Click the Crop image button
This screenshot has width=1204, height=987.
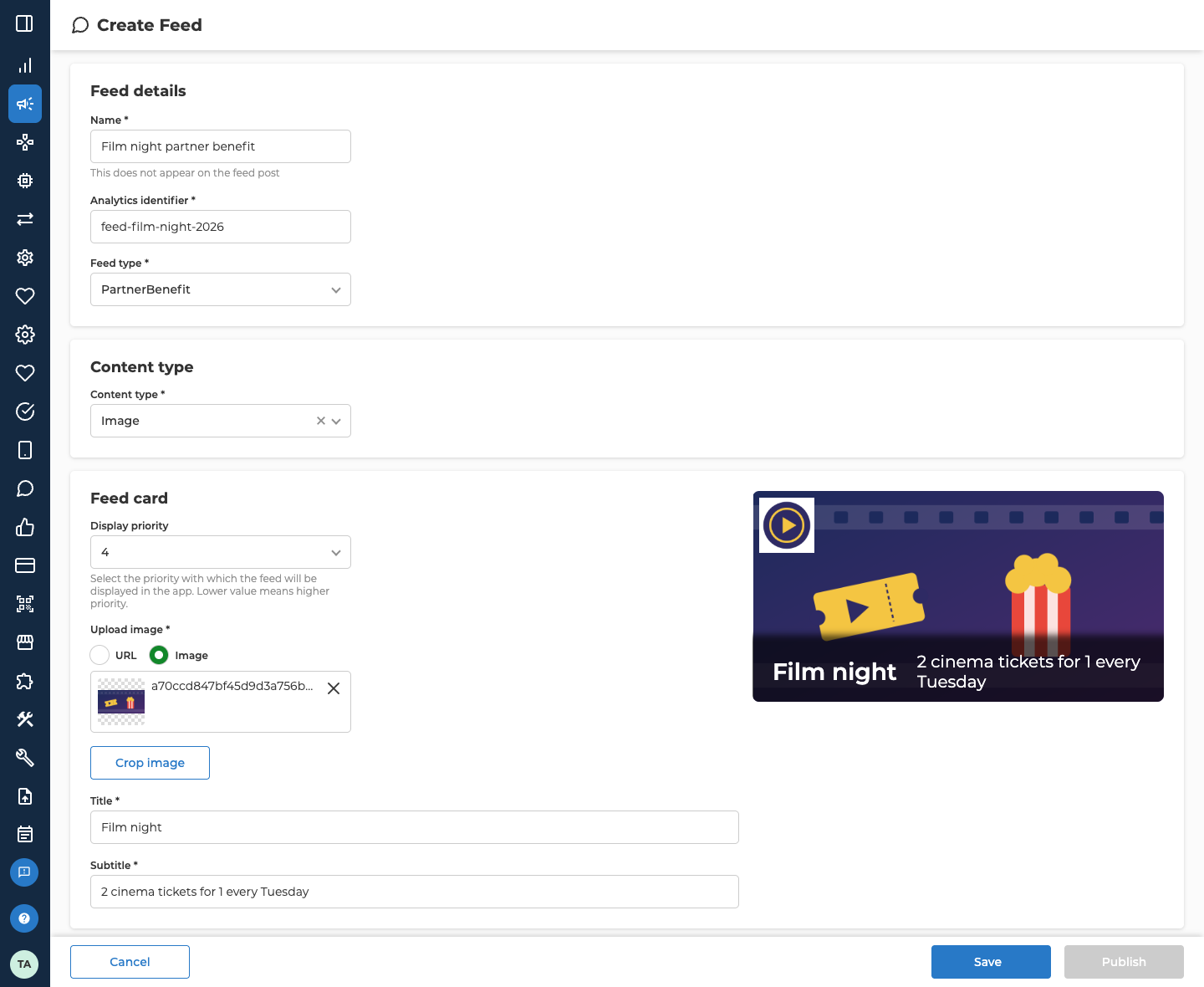click(150, 763)
